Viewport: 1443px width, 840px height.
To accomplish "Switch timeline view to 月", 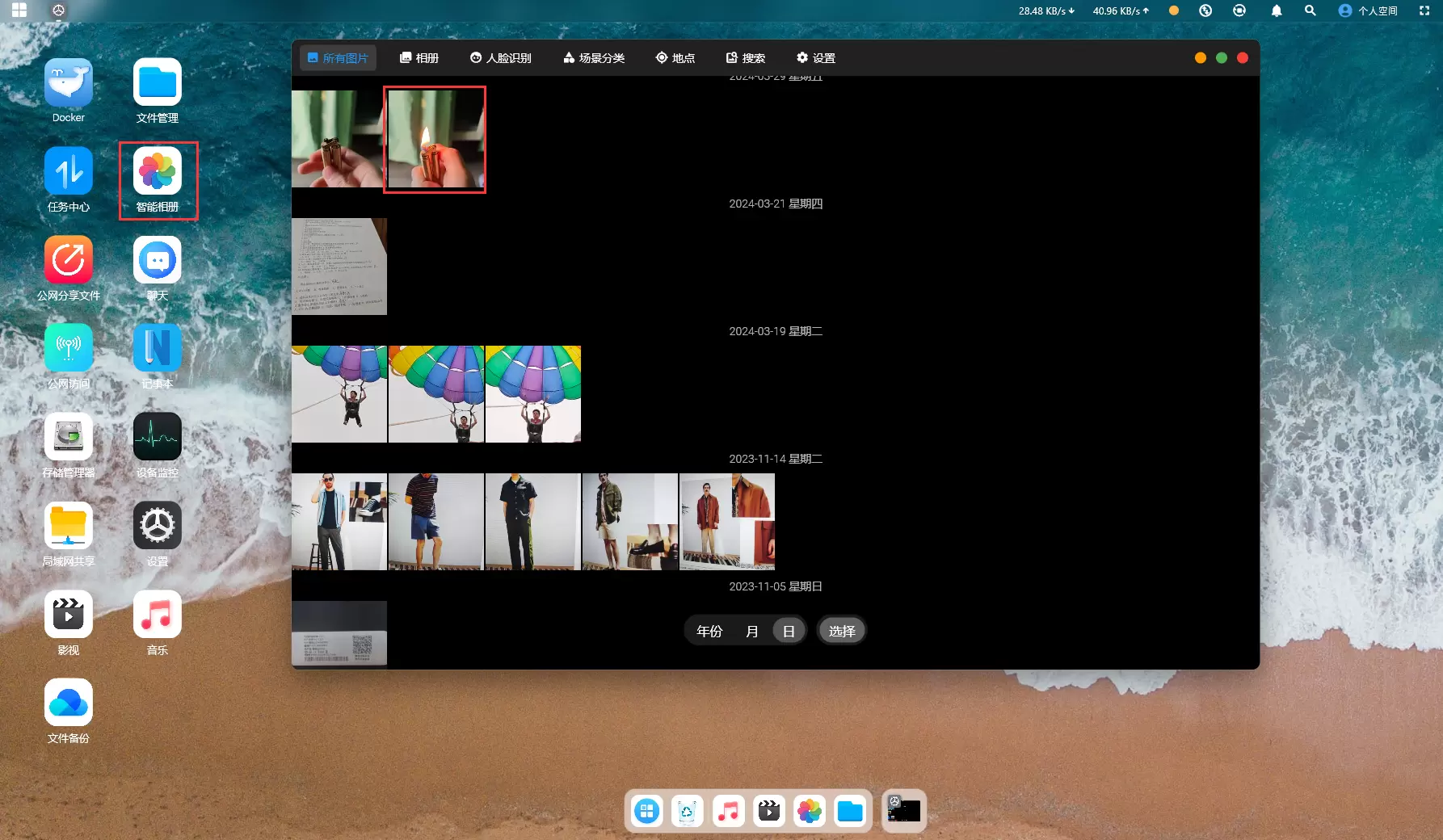I will pyautogui.click(x=752, y=631).
